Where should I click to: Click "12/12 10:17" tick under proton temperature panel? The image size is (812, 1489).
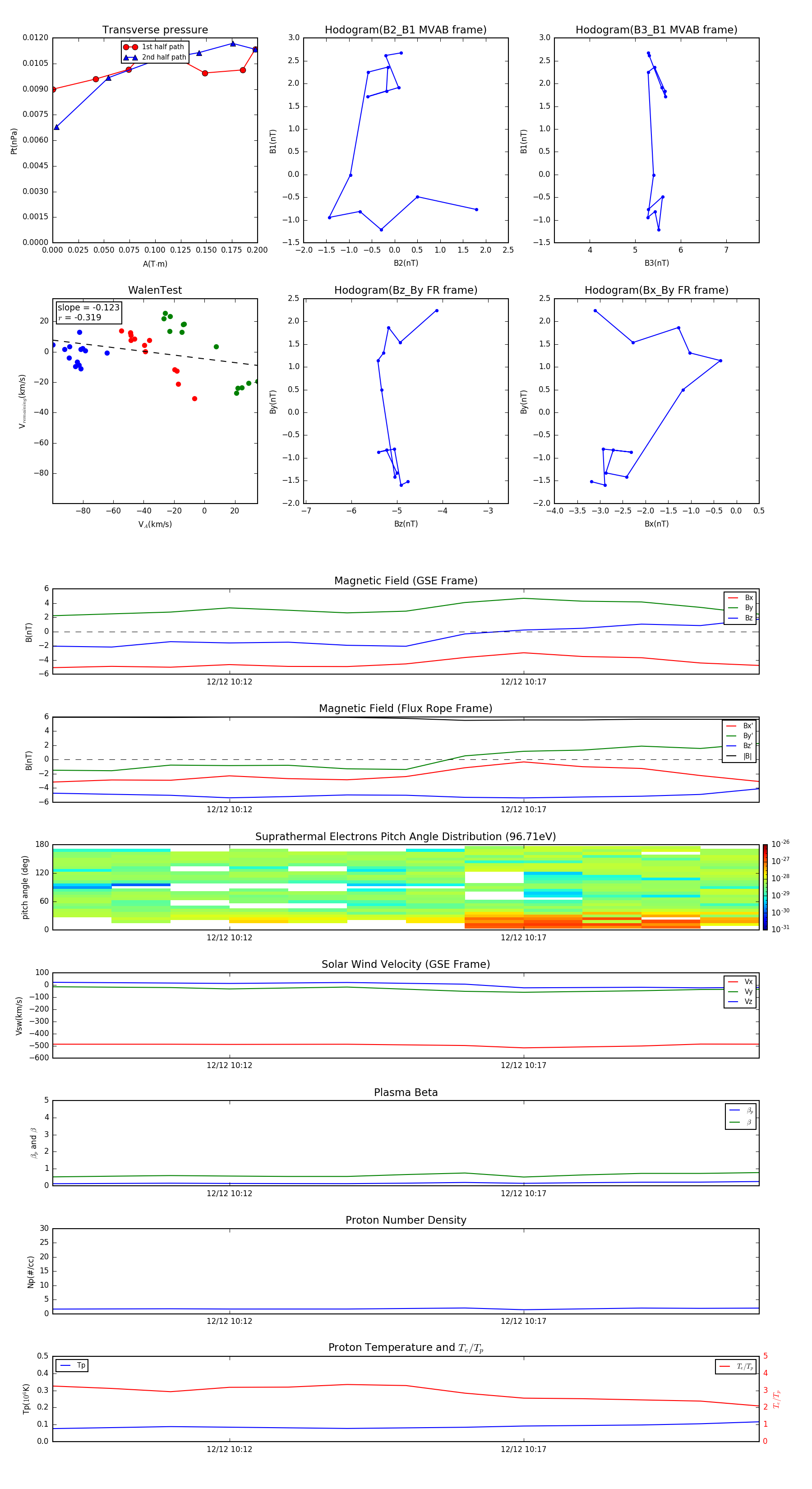coord(524,1449)
